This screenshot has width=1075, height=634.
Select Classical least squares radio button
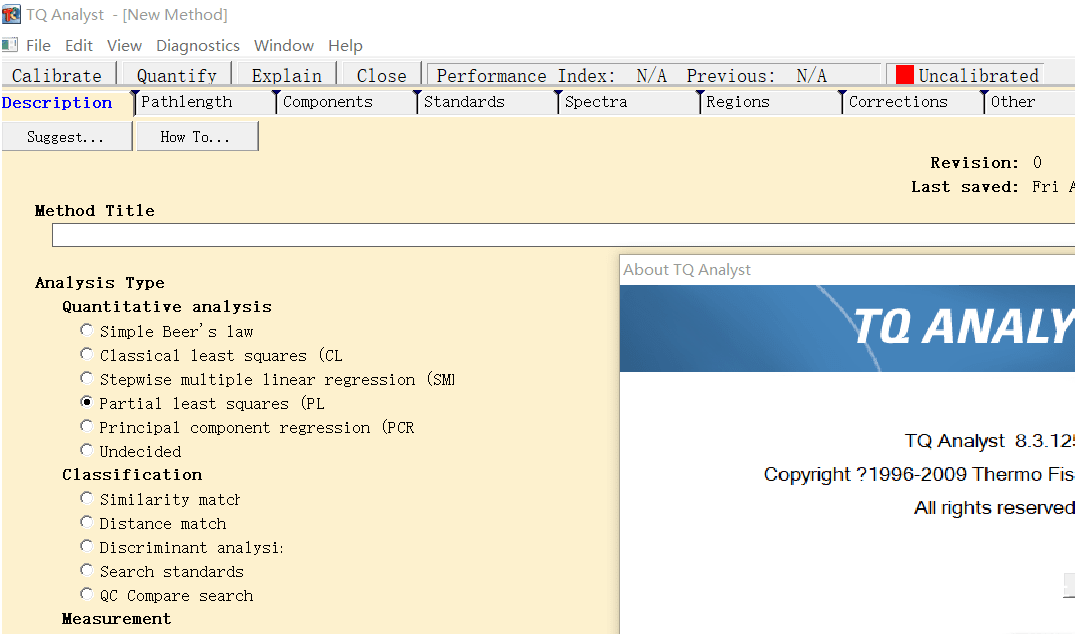pos(86,354)
